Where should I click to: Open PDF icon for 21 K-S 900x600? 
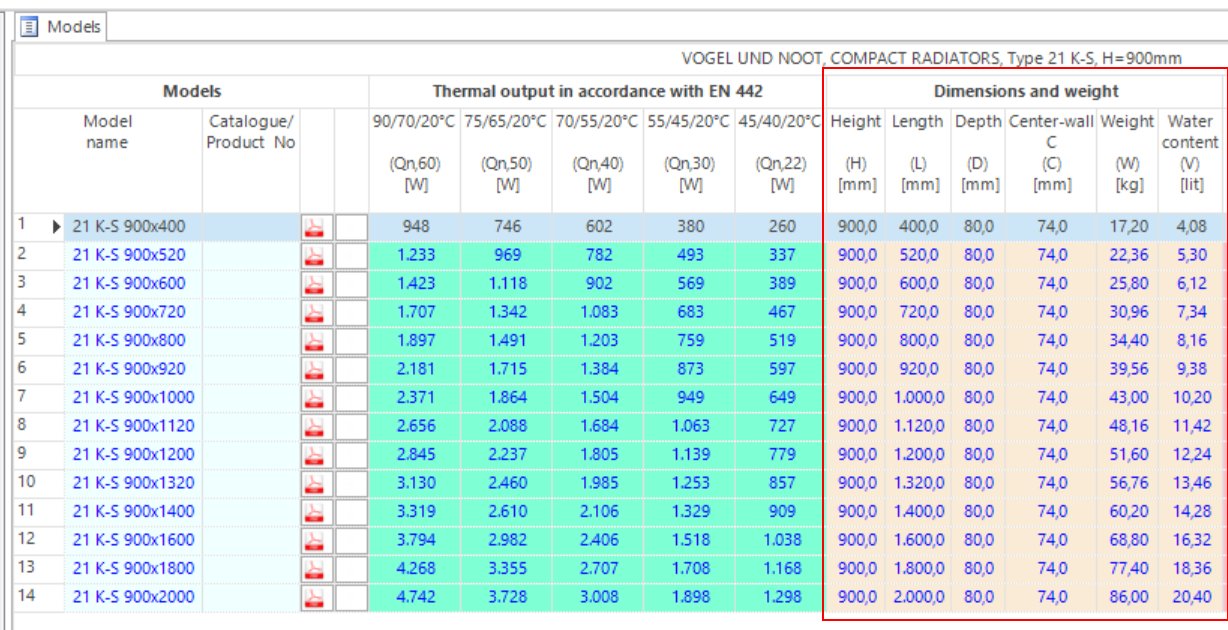(x=315, y=284)
